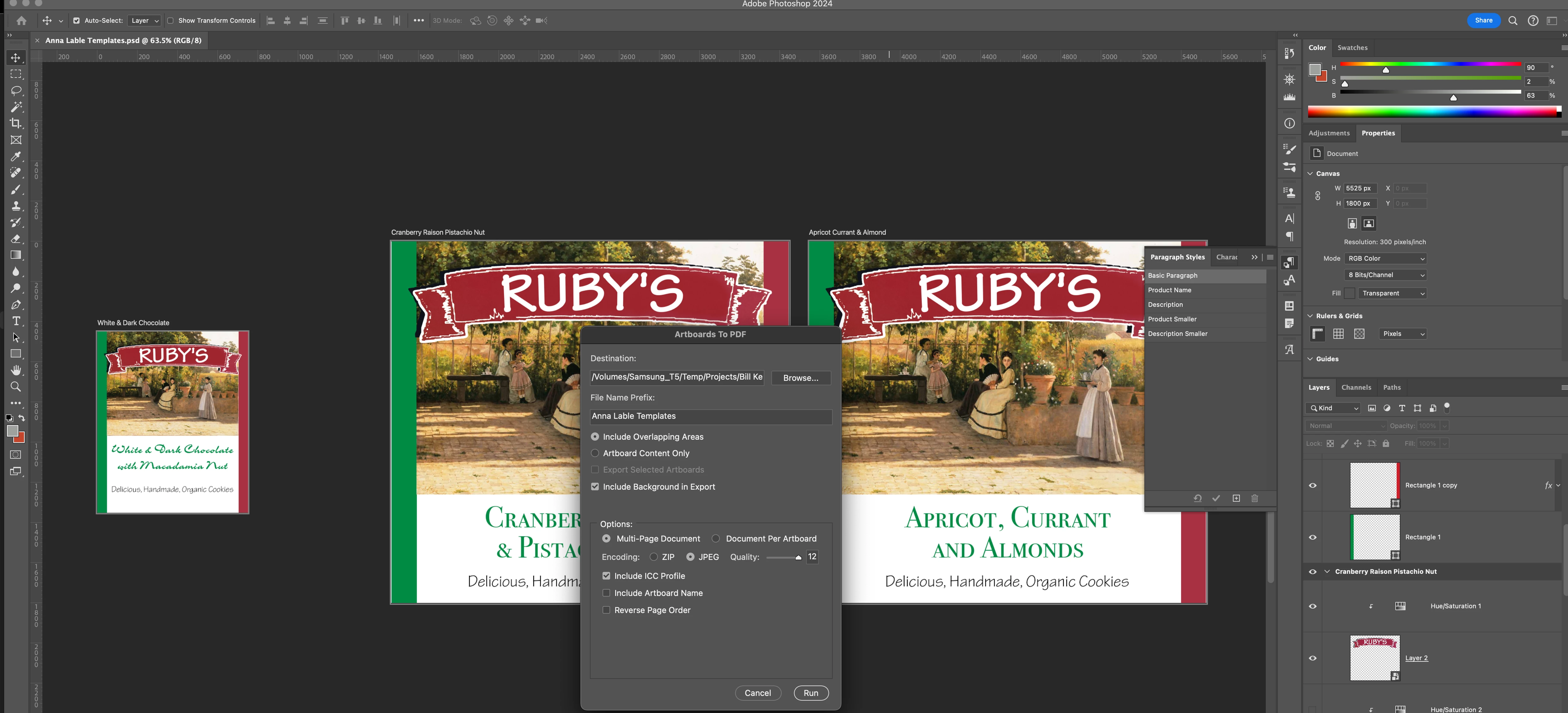This screenshot has height=713, width=1568.
Task: Select the Hand tool
Action: [16, 370]
